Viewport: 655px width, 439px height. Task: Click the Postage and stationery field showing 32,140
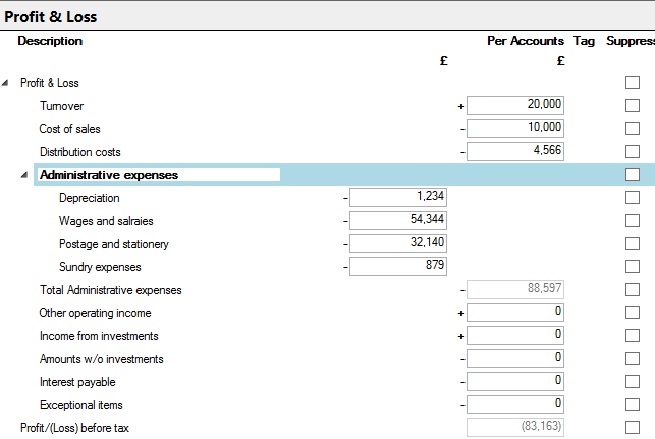[398, 243]
